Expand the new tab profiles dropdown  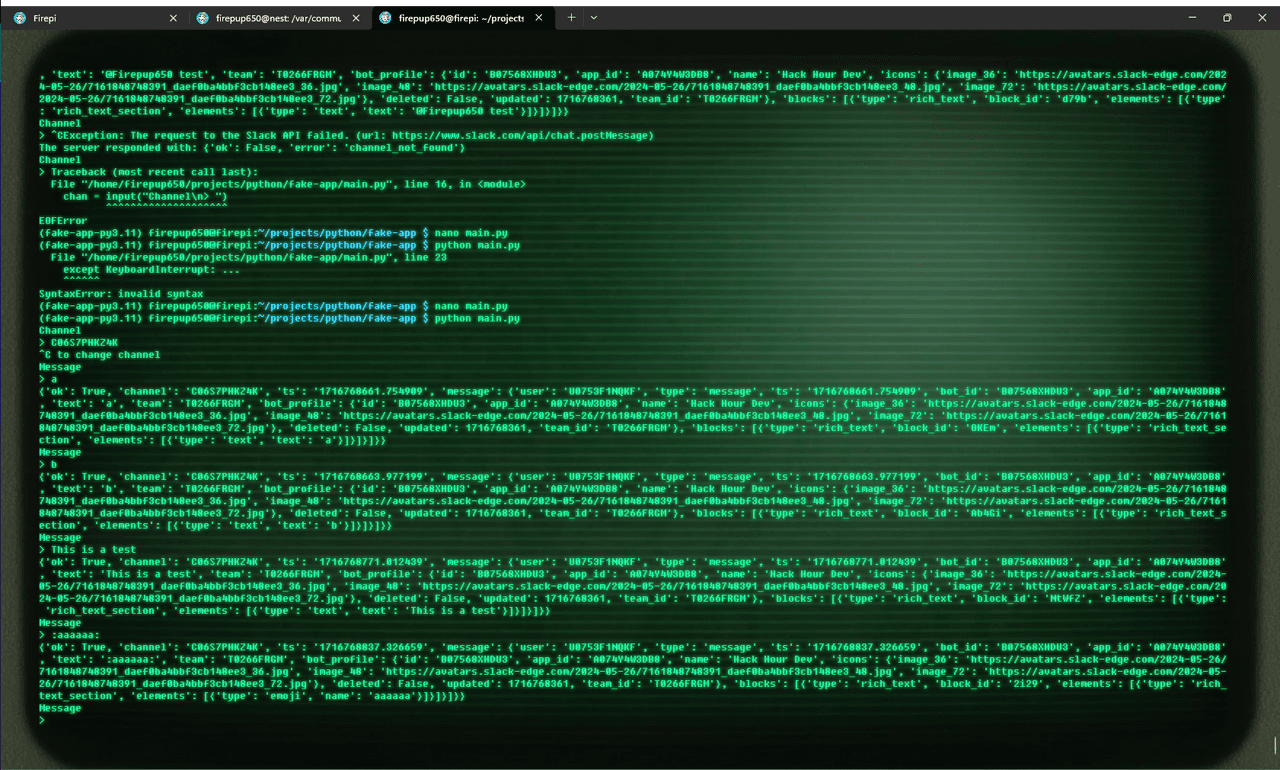coord(593,18)
